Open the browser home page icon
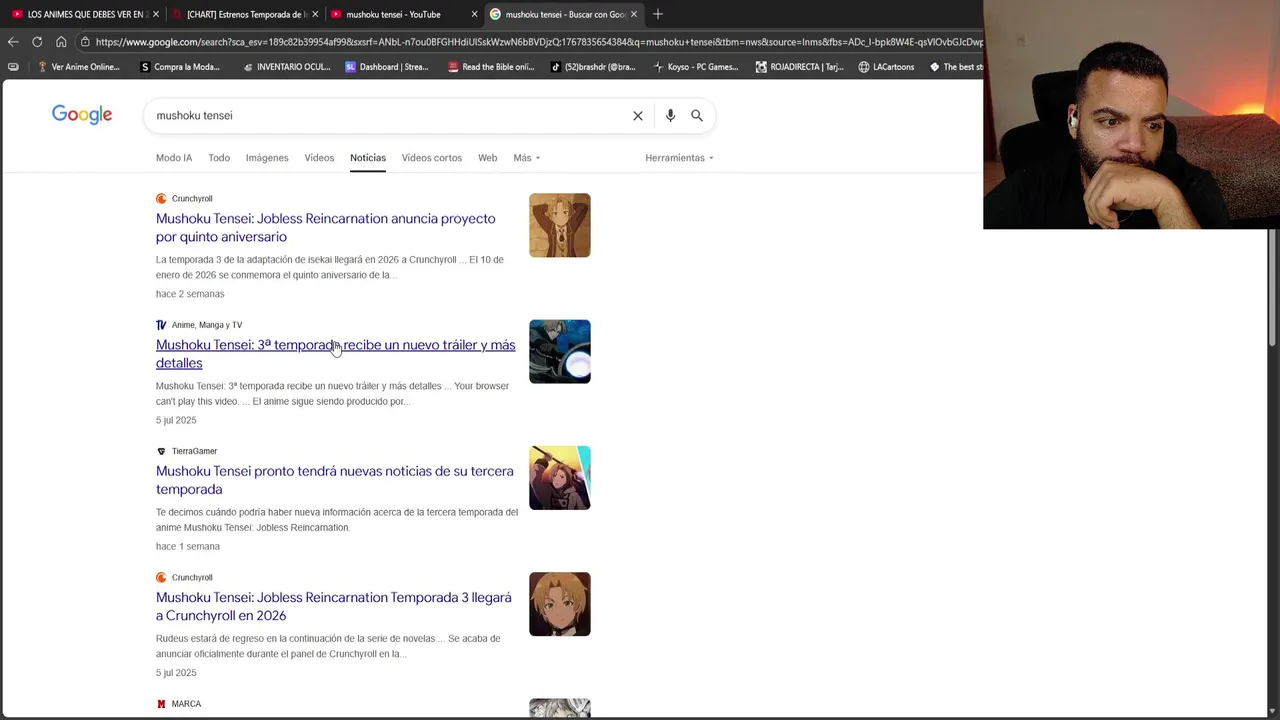 click(61, 42)
